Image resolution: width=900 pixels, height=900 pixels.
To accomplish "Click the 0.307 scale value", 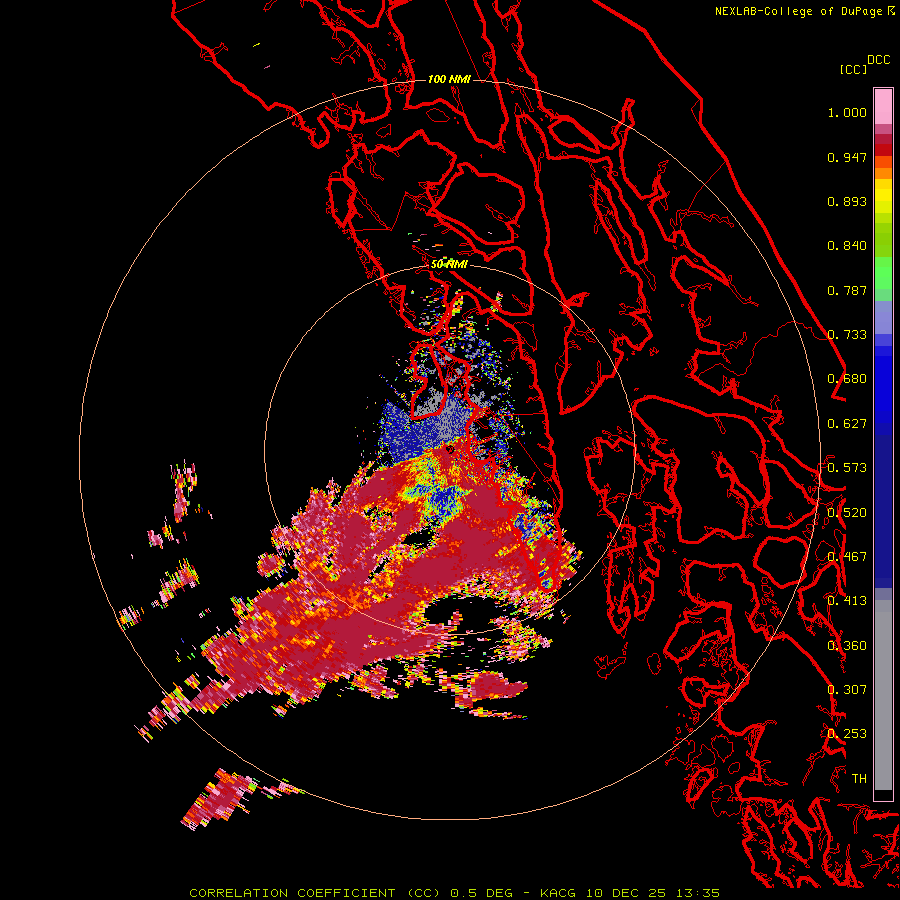I will pyautogui.click(x=847, y=689).
